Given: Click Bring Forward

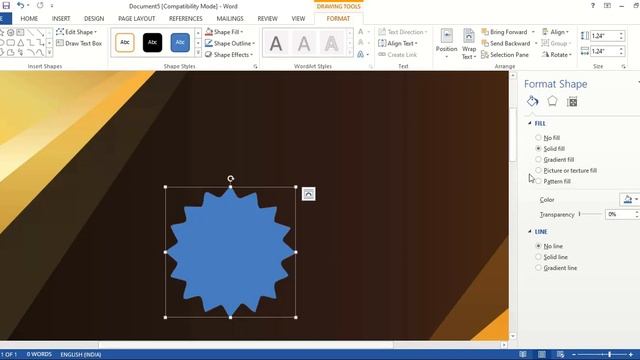Looking at the screenshot, I should (504, 32).
